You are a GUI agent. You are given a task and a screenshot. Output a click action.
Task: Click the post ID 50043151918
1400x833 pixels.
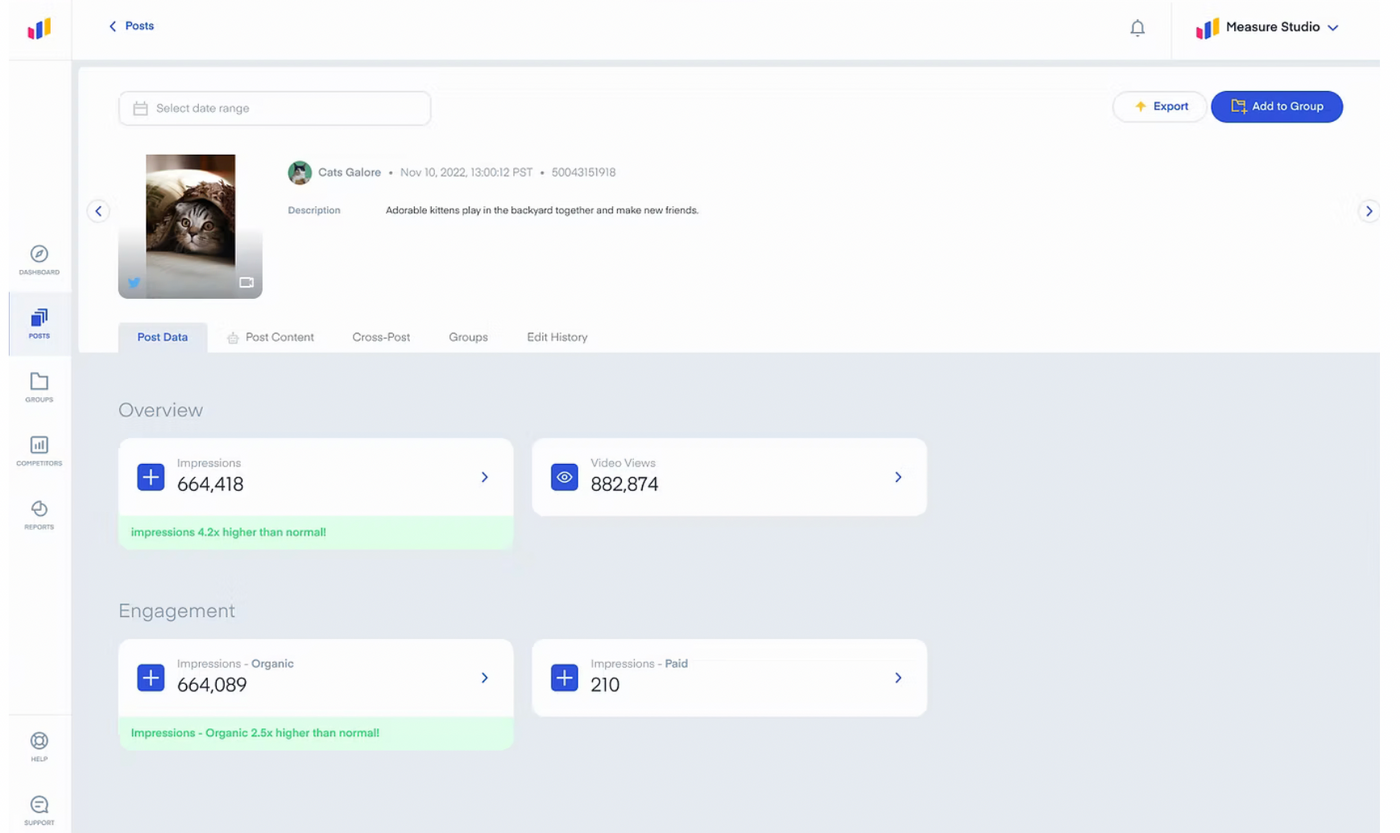tap(583, 172)
